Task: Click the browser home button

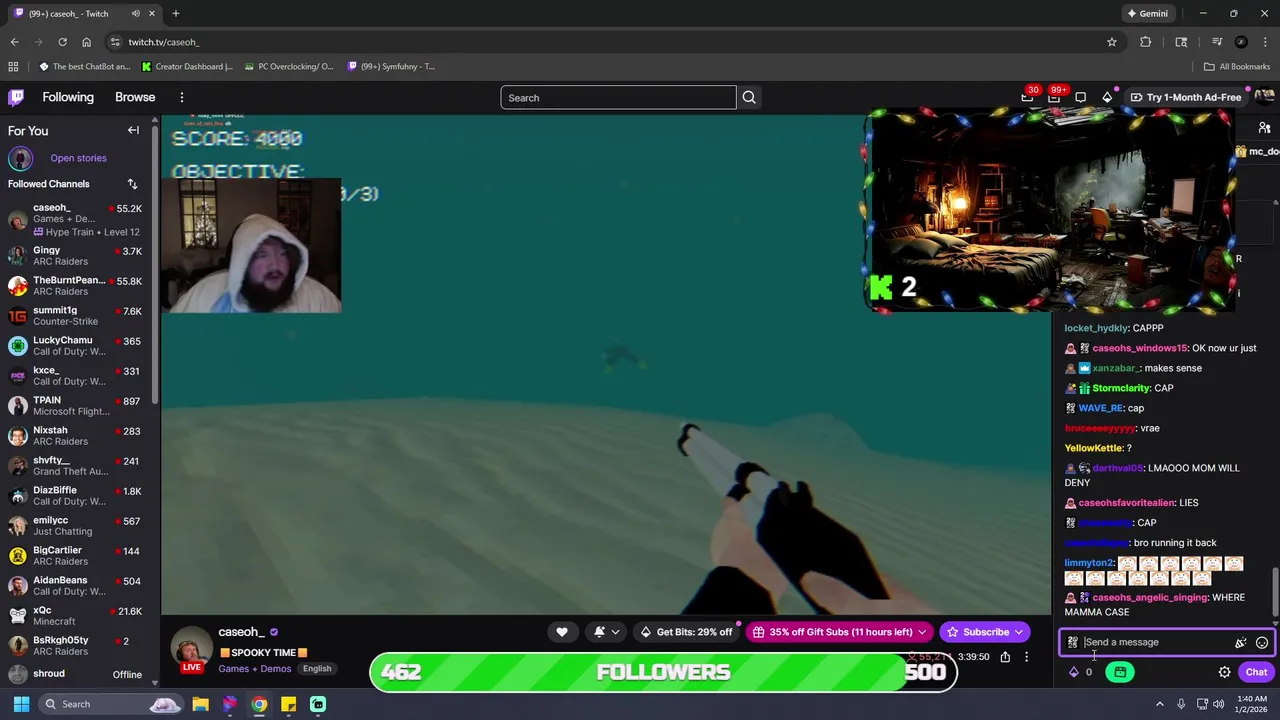Action: point(87,42)
